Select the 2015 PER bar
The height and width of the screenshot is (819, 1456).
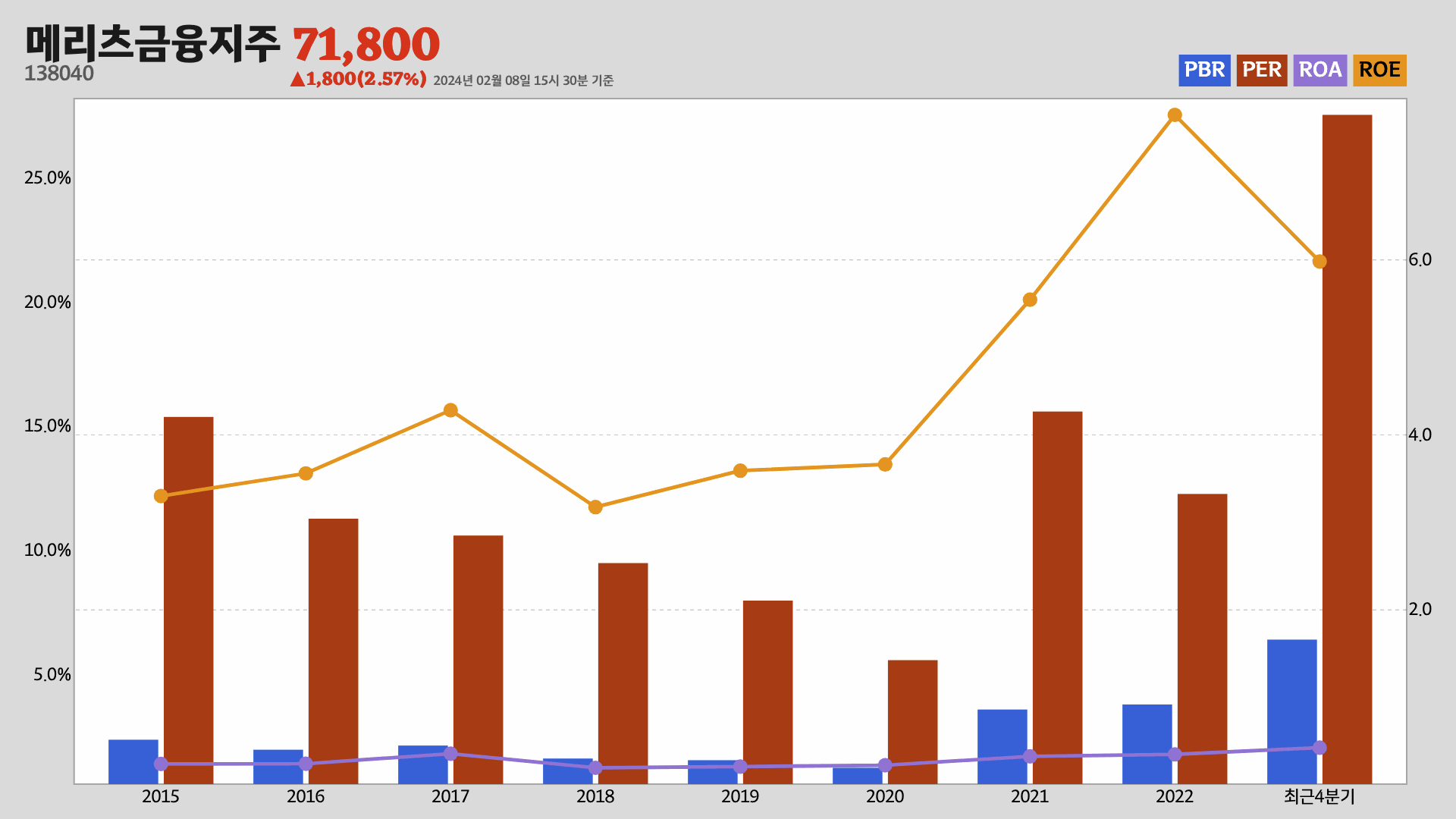click(x=189, y=600)
